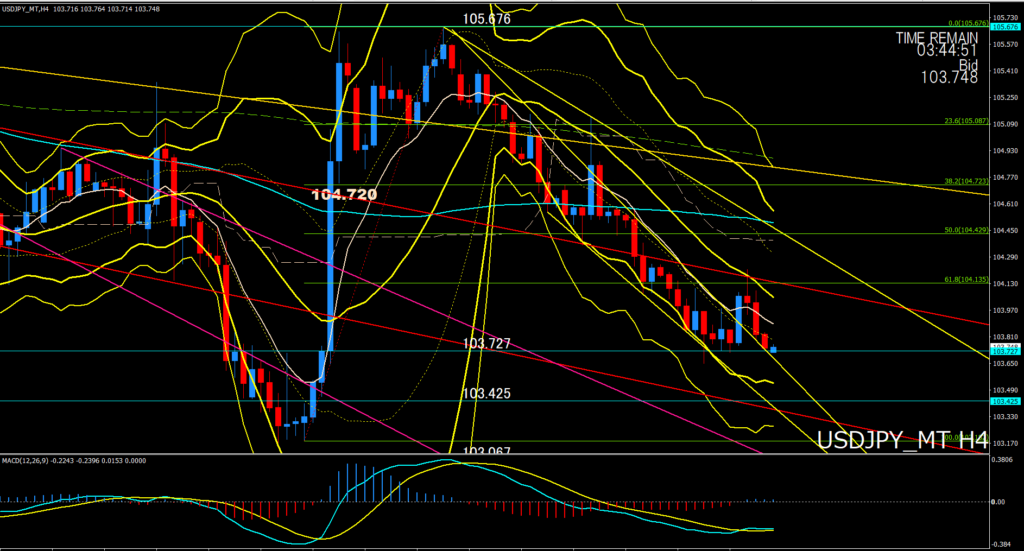
Task: Click 104.930 on the price axis
Action: pyautogui.click(x=1005, y=150)
